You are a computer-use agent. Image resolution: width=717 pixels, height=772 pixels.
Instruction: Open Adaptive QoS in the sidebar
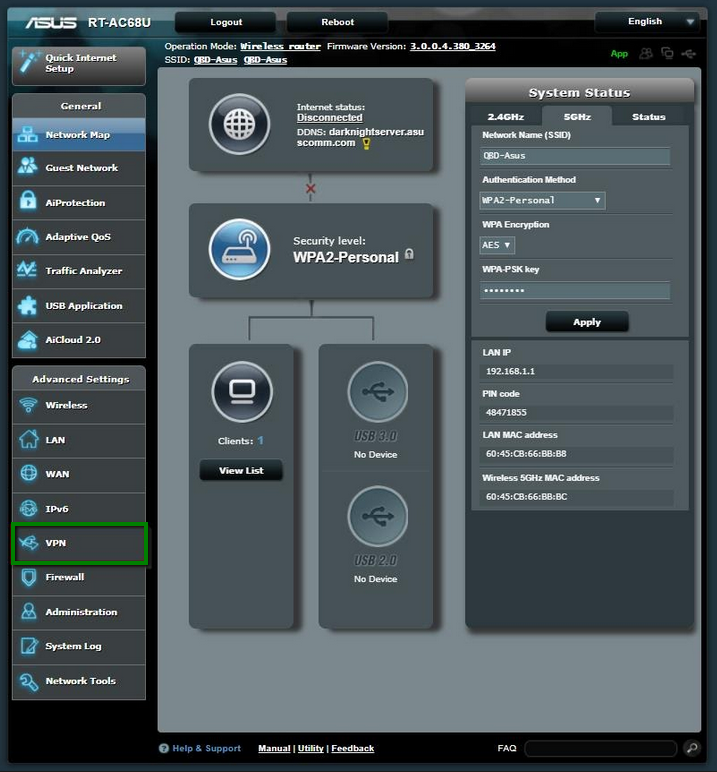pos(79,237)
